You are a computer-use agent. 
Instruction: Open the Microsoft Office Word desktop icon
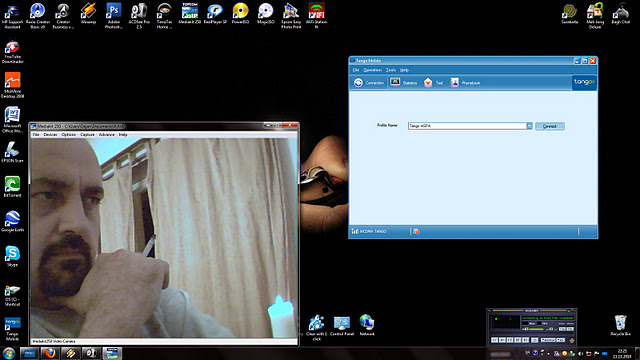12,120
